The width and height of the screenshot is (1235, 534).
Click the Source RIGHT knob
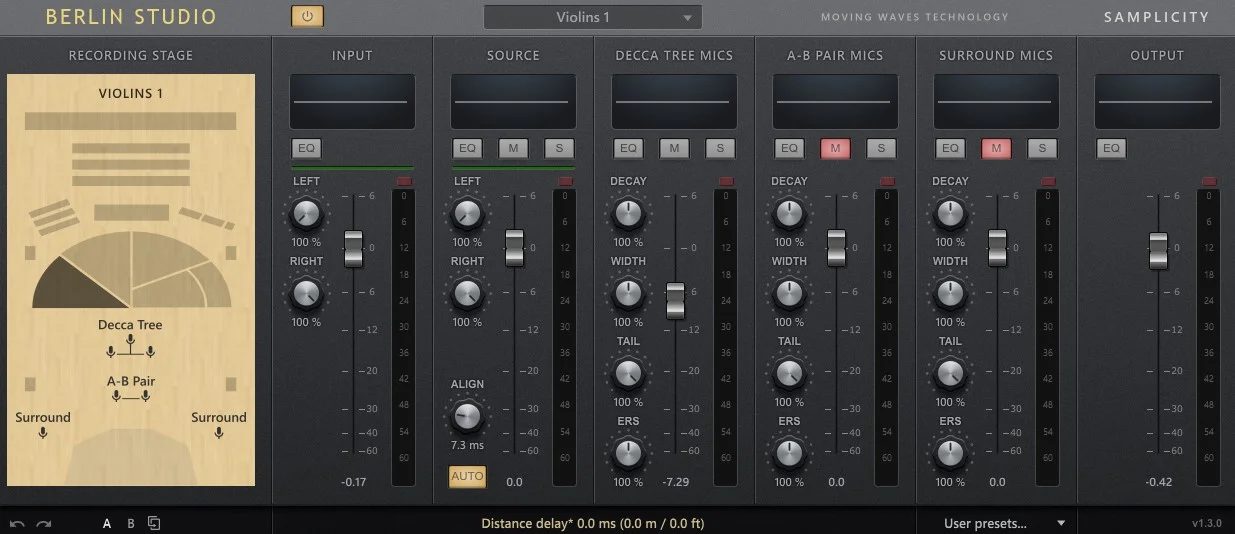point(467,293)
